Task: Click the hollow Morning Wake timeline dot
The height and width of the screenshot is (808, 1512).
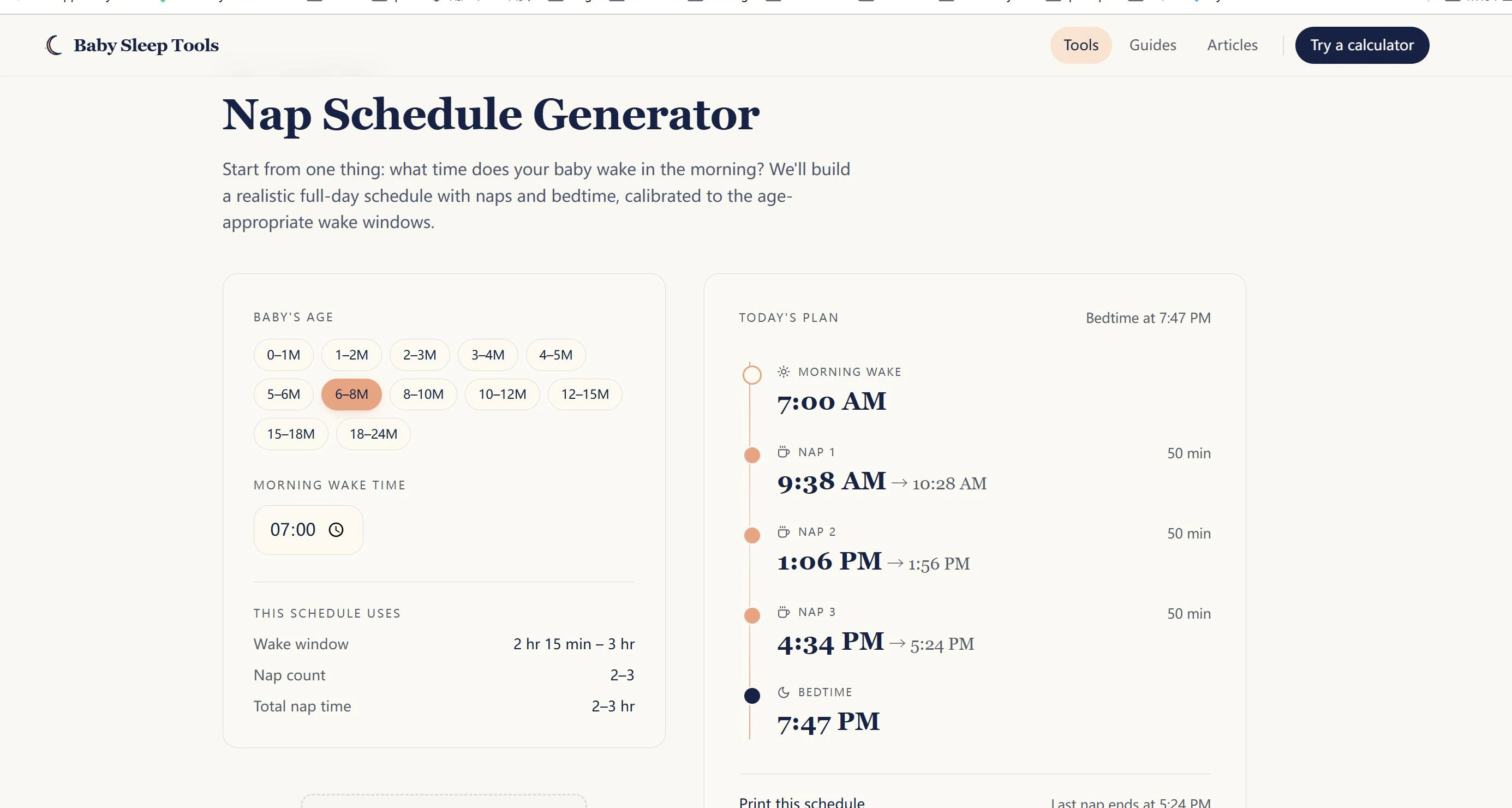Action: [752, 374]
